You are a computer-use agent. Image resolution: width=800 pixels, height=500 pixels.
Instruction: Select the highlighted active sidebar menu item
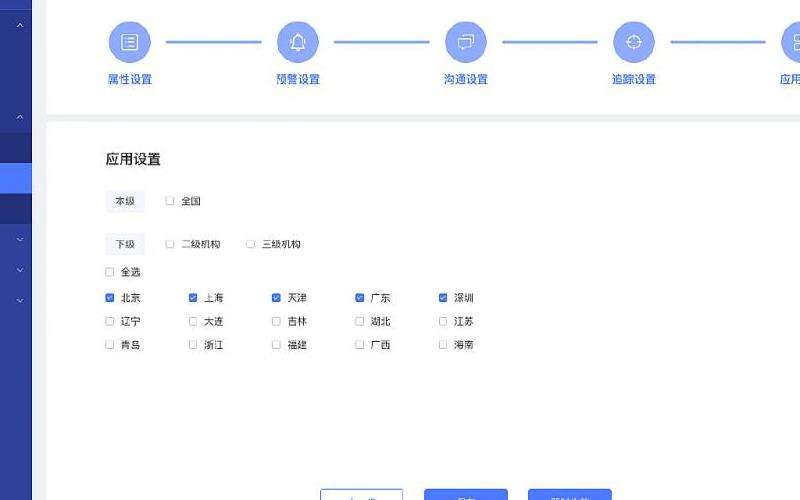tap(16, 178)
